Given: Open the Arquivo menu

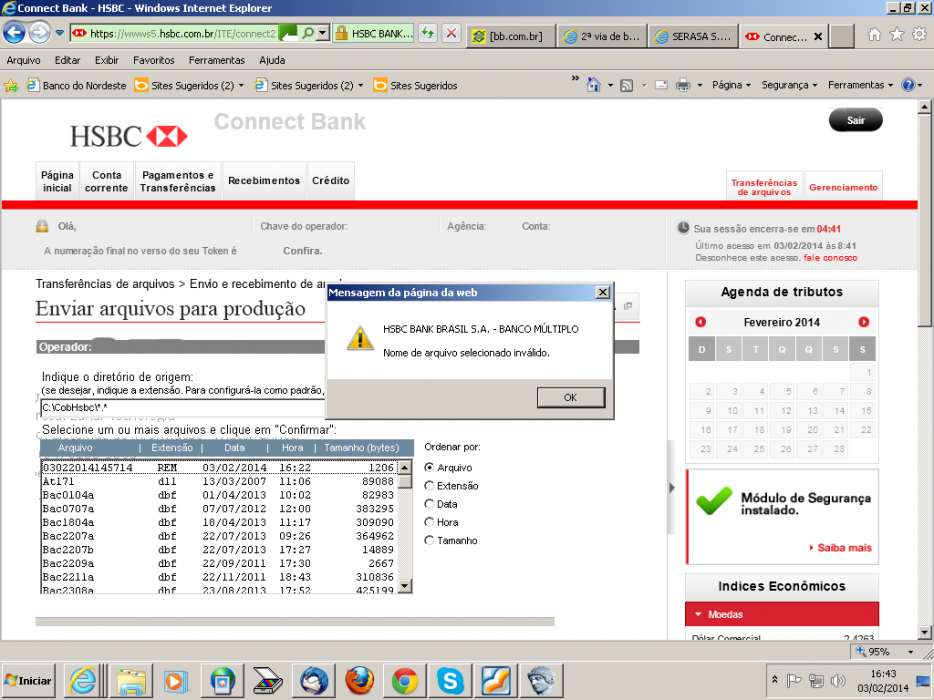Looking at the screenshot, I should coord(24,60).
